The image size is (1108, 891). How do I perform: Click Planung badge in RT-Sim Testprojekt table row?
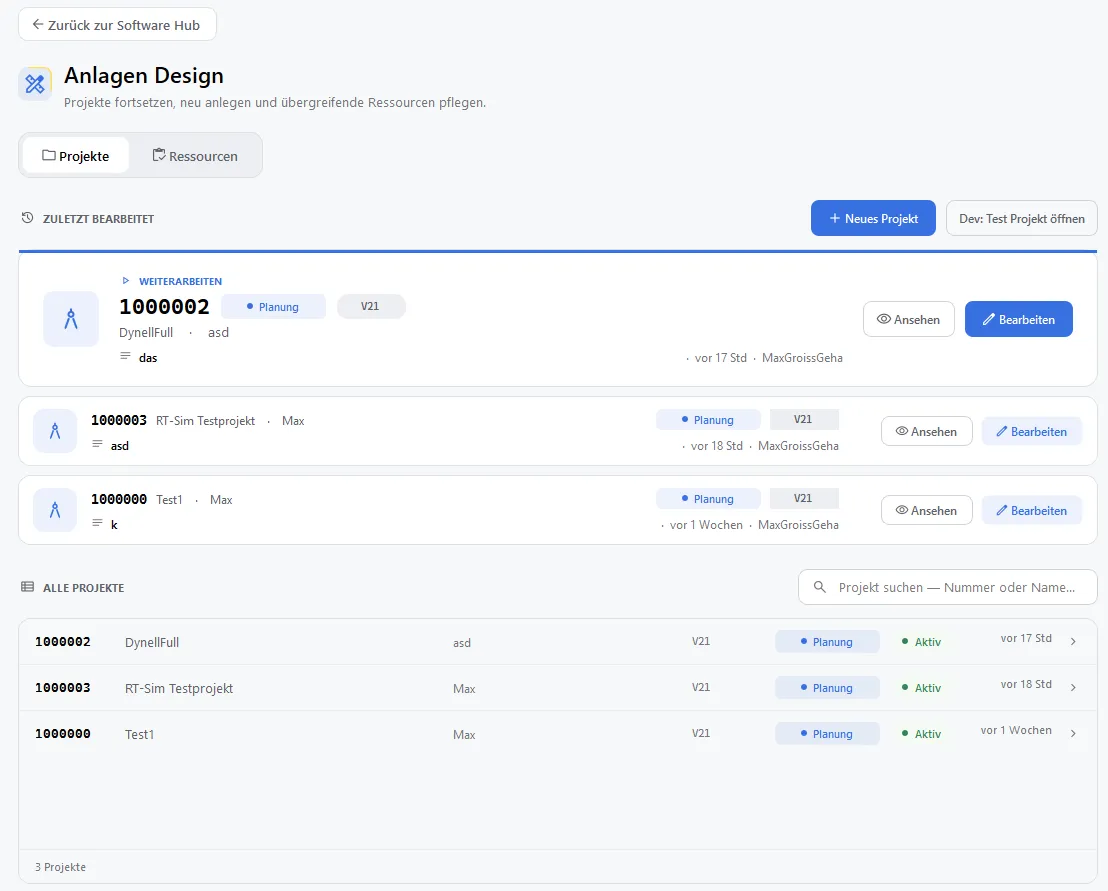pyautogui.click(x=827, y=688)
